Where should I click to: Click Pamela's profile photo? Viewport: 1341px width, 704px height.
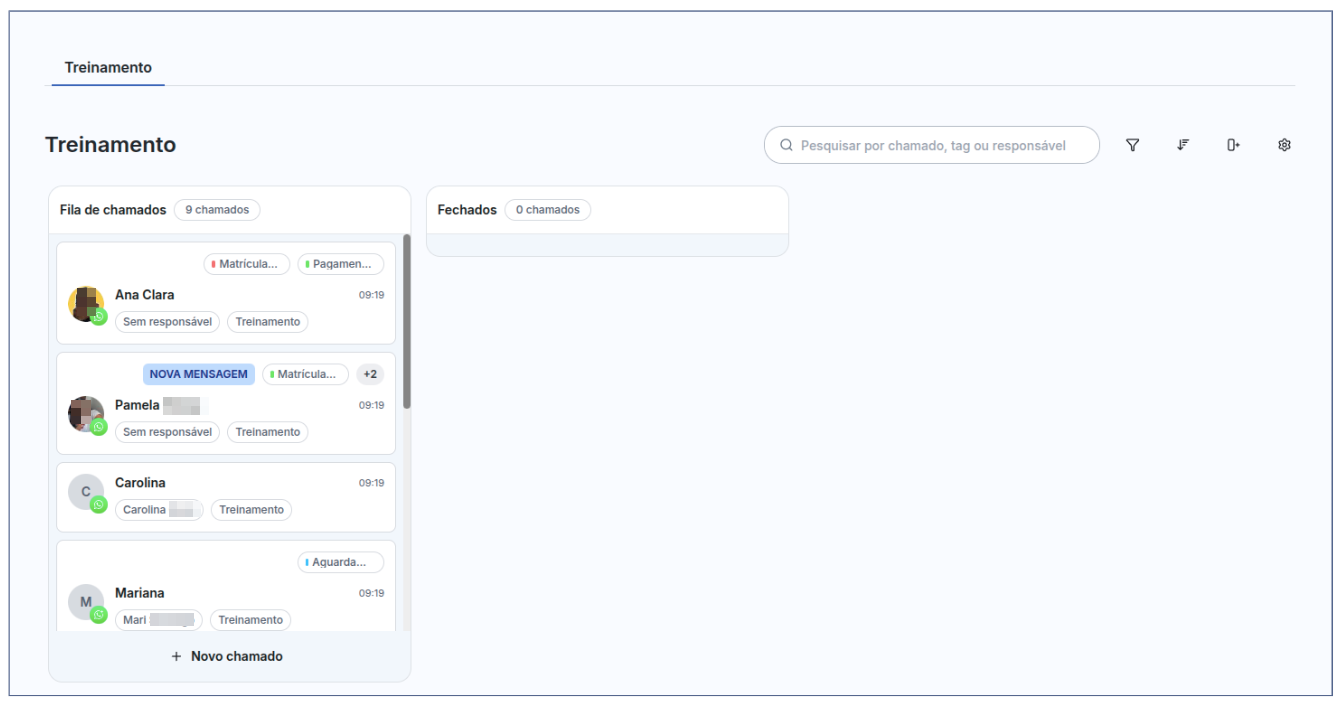click(x=83, y=411)
